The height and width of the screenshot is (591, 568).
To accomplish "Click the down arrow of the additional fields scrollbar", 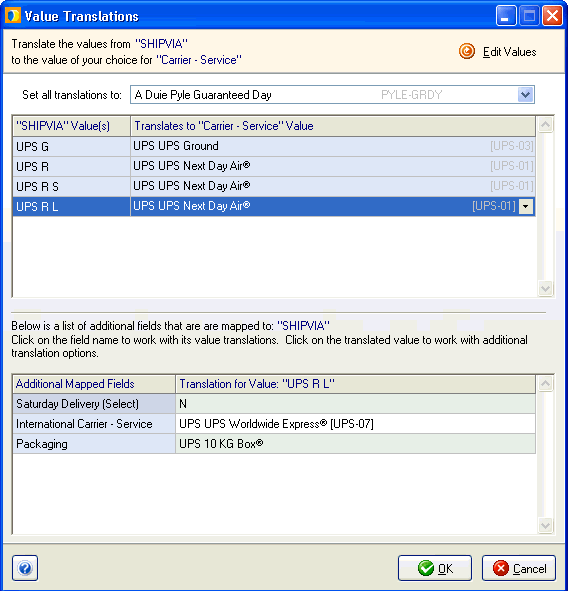I will 545,525.
